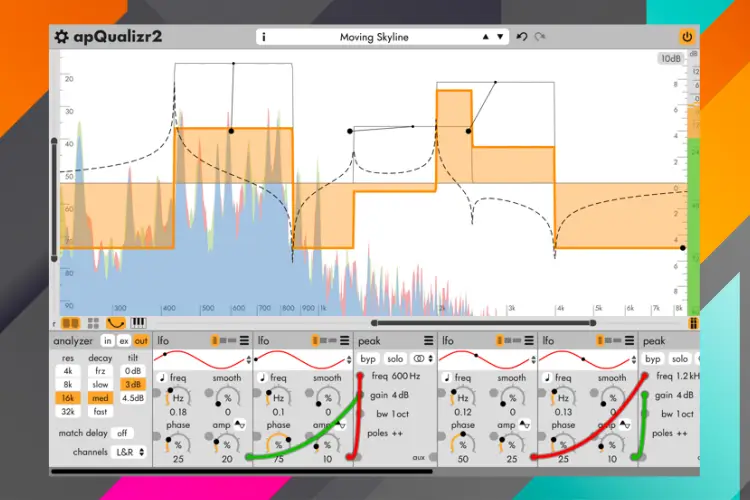Set analyzer decay to 'slow'

(x=100, y=384)
